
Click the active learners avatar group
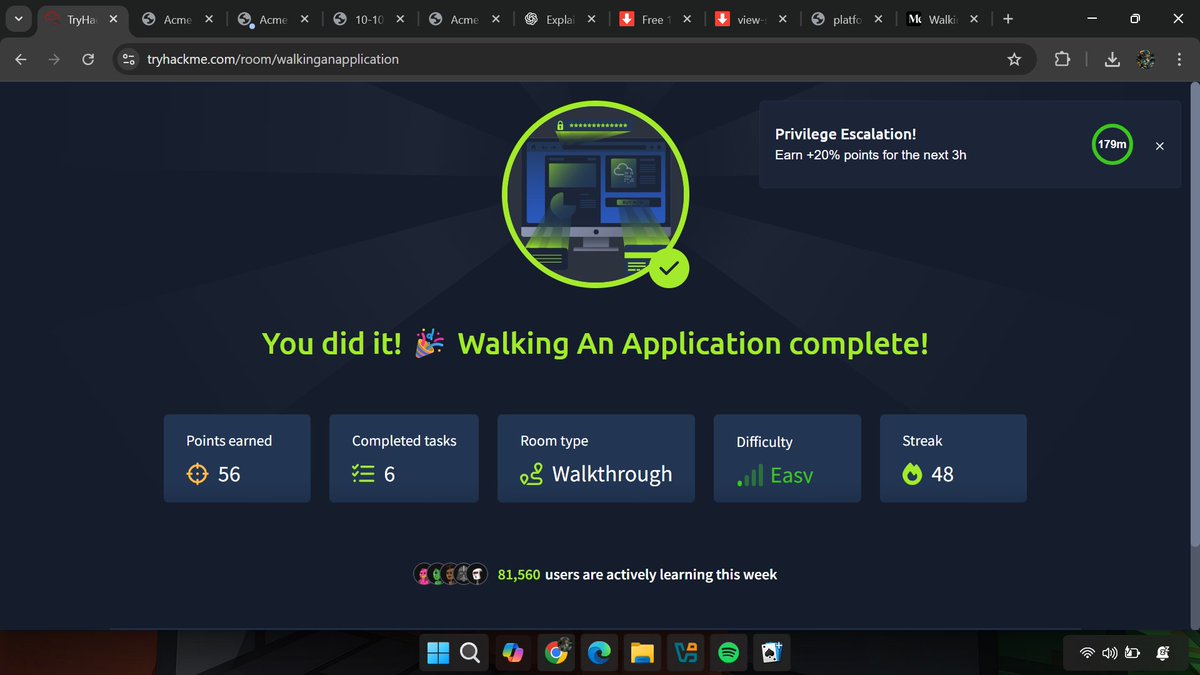pyautogui.click(x=451, y=574)
